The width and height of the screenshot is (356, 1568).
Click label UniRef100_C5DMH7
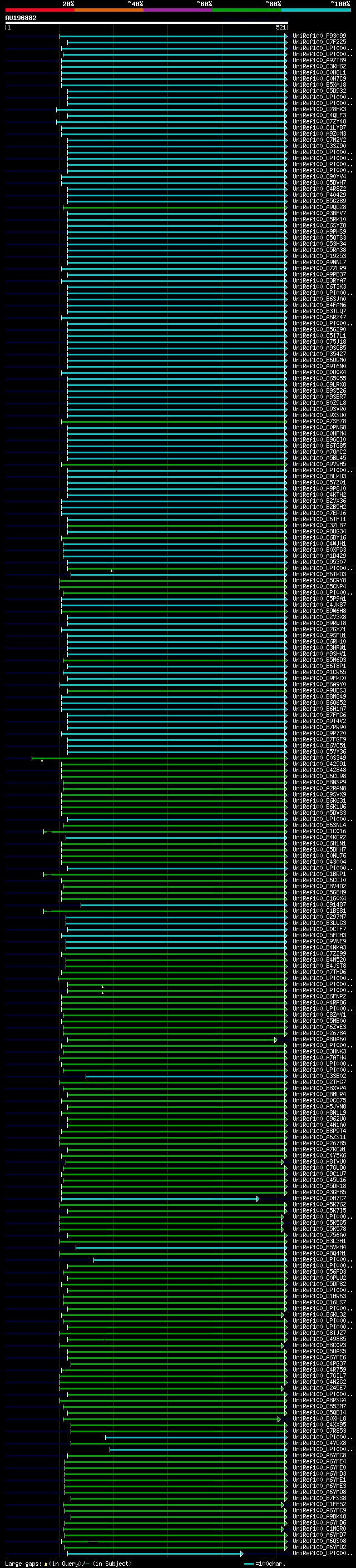click(x=319, y=850)
